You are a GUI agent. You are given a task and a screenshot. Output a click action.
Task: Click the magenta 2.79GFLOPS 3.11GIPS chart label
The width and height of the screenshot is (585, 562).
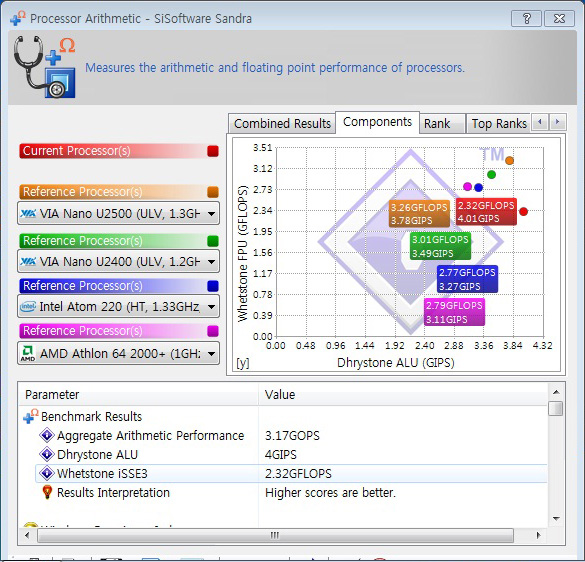click(454, 312)
